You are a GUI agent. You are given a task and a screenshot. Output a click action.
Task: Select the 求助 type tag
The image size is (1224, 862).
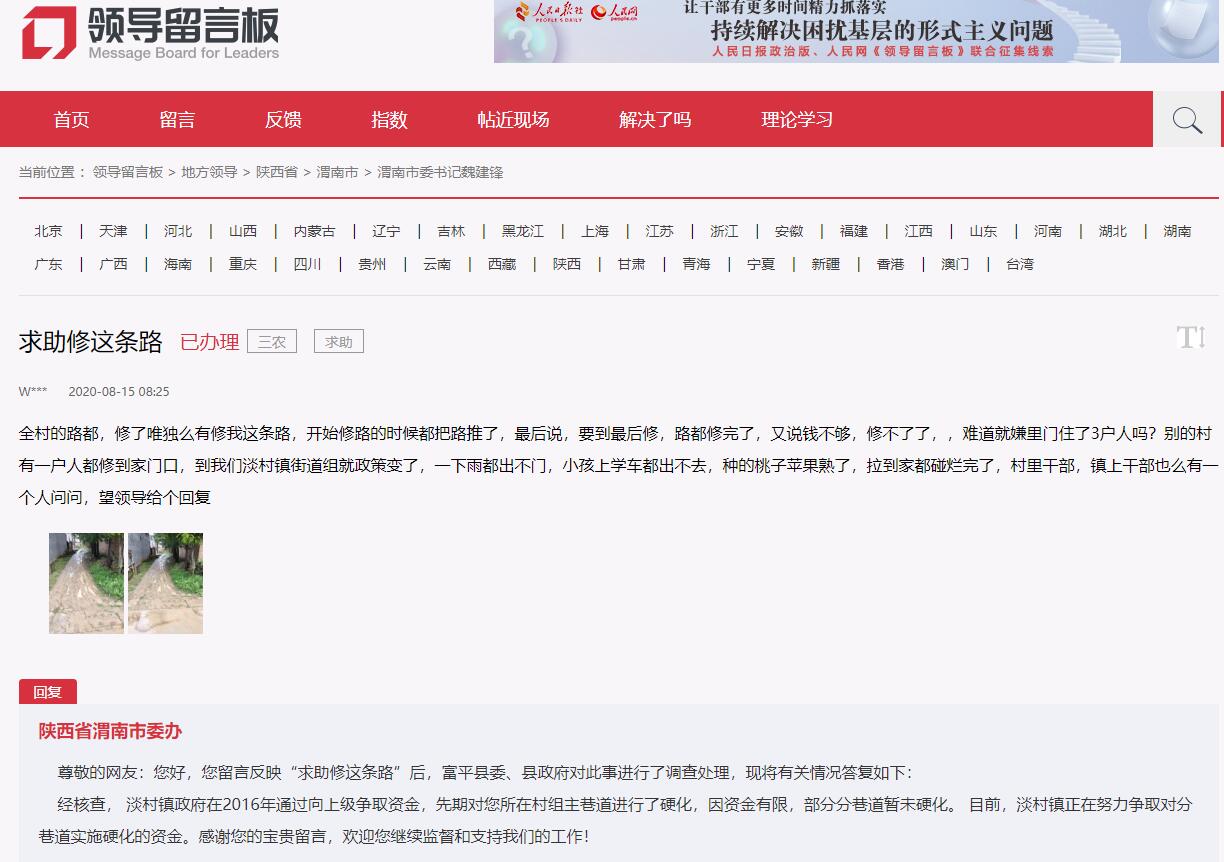pyautogui.click(x=339, y=342)
